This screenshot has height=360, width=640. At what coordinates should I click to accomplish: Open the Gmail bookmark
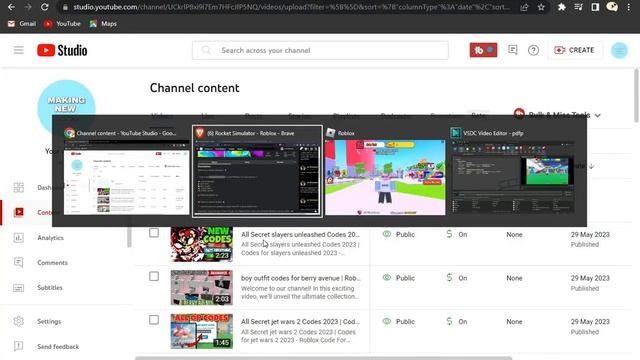22,24
